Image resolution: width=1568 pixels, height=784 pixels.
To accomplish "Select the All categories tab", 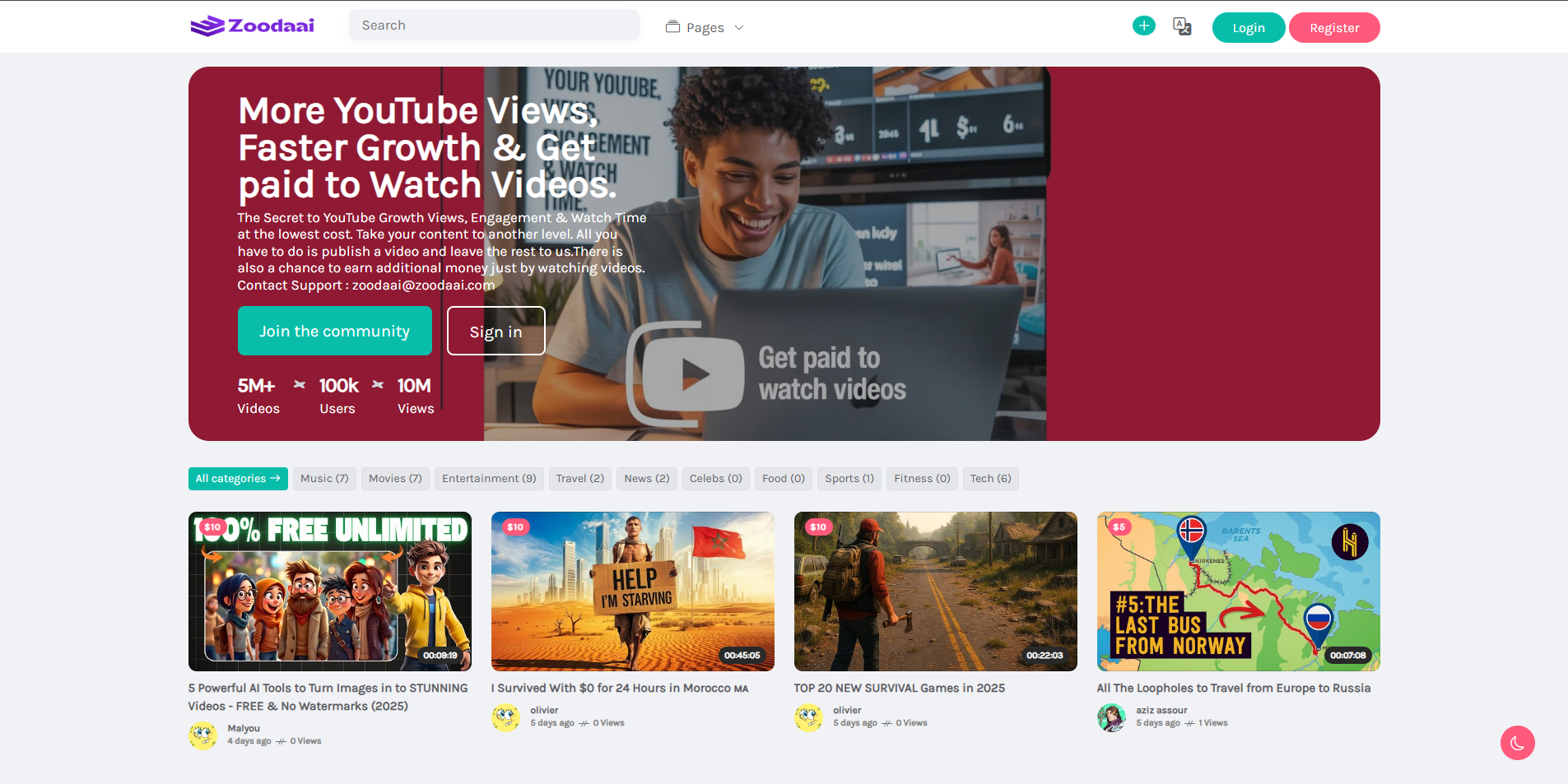I will click(x=238, y=479).
